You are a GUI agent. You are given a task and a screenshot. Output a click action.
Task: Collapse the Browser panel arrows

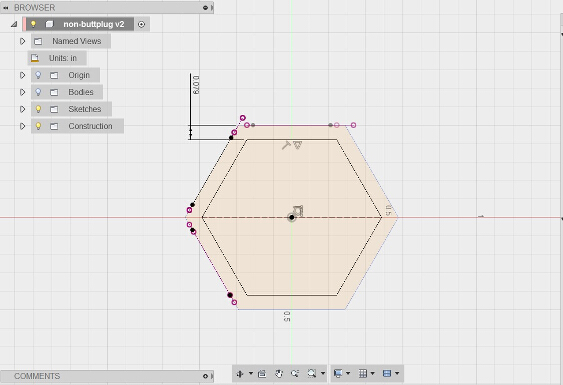tap(6, 8)
